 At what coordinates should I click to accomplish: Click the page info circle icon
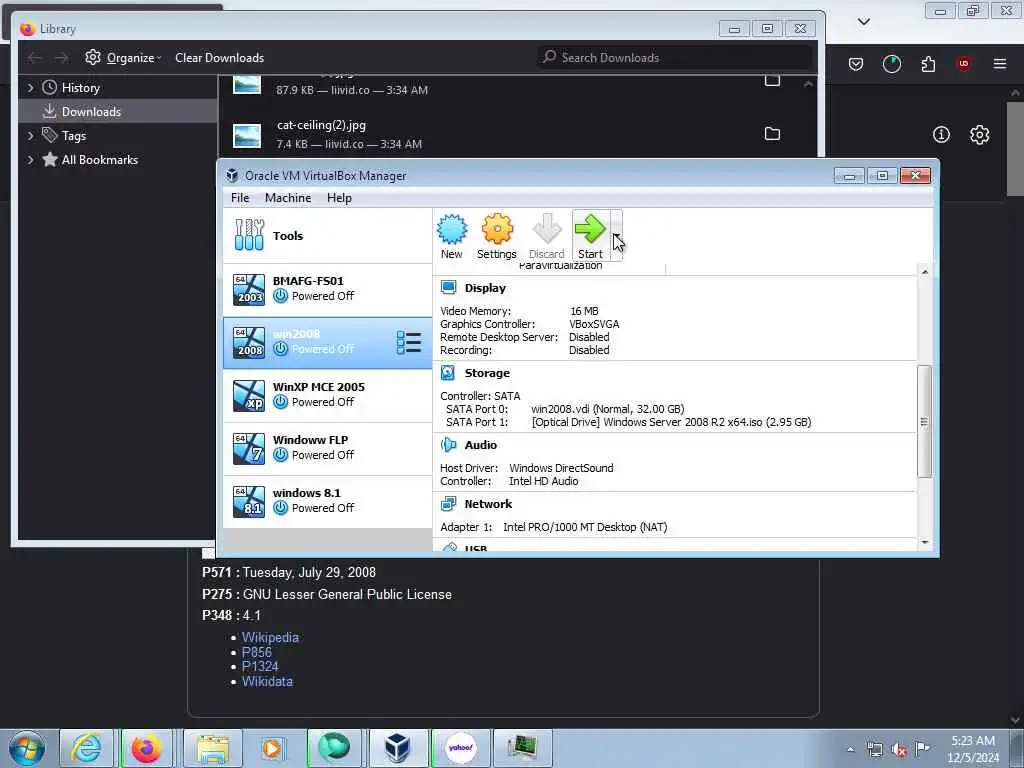941,135
